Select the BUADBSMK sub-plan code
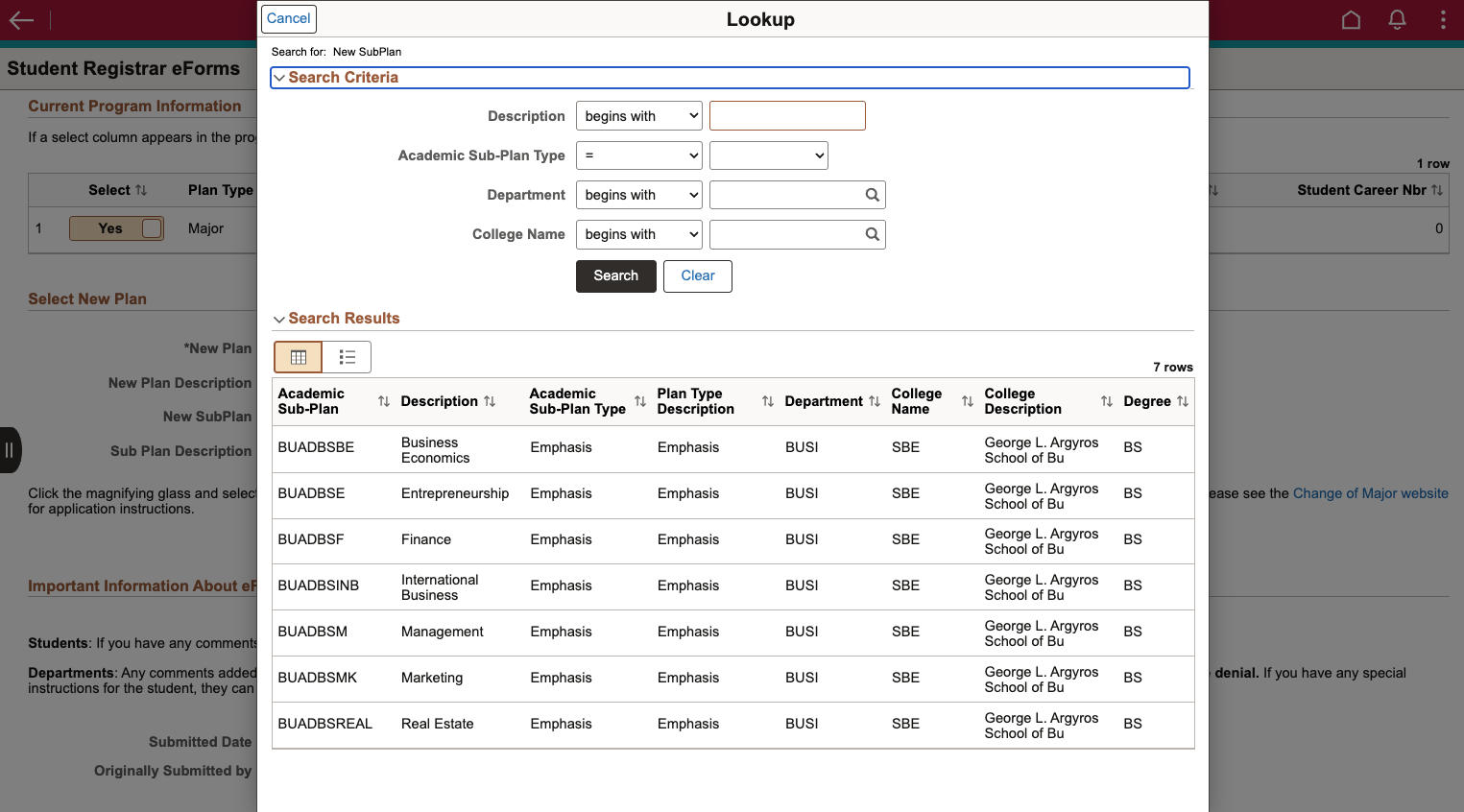Viewport: 1464px width, 812px height. (318, 678)
